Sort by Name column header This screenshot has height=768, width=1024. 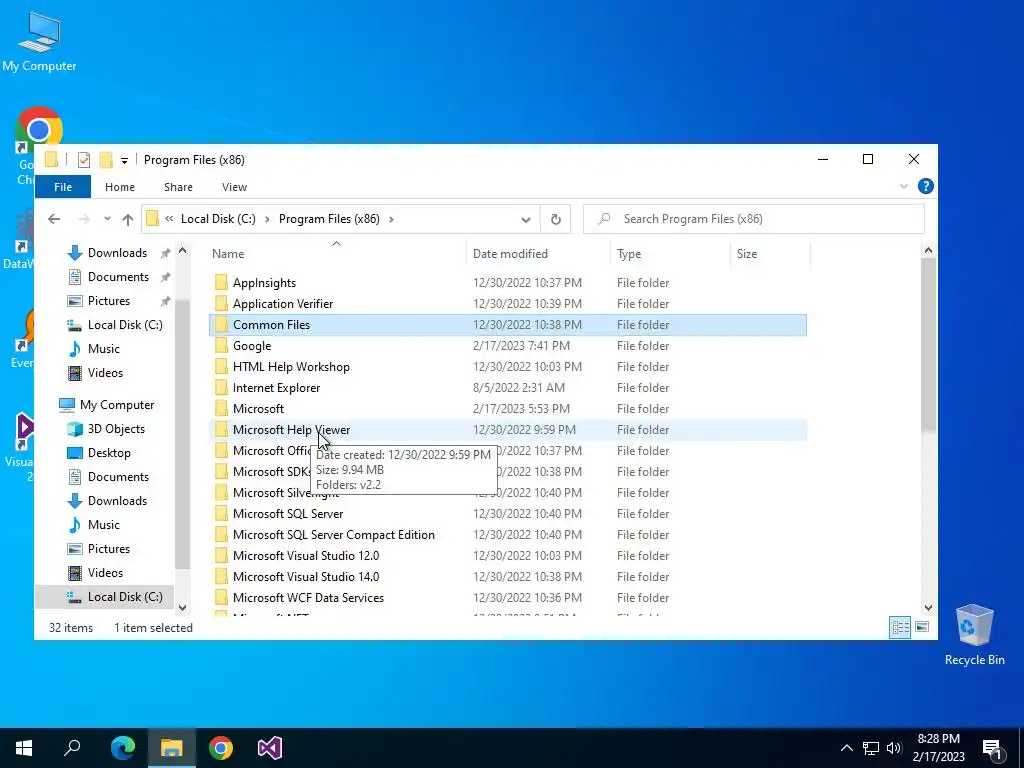(337, 254)
